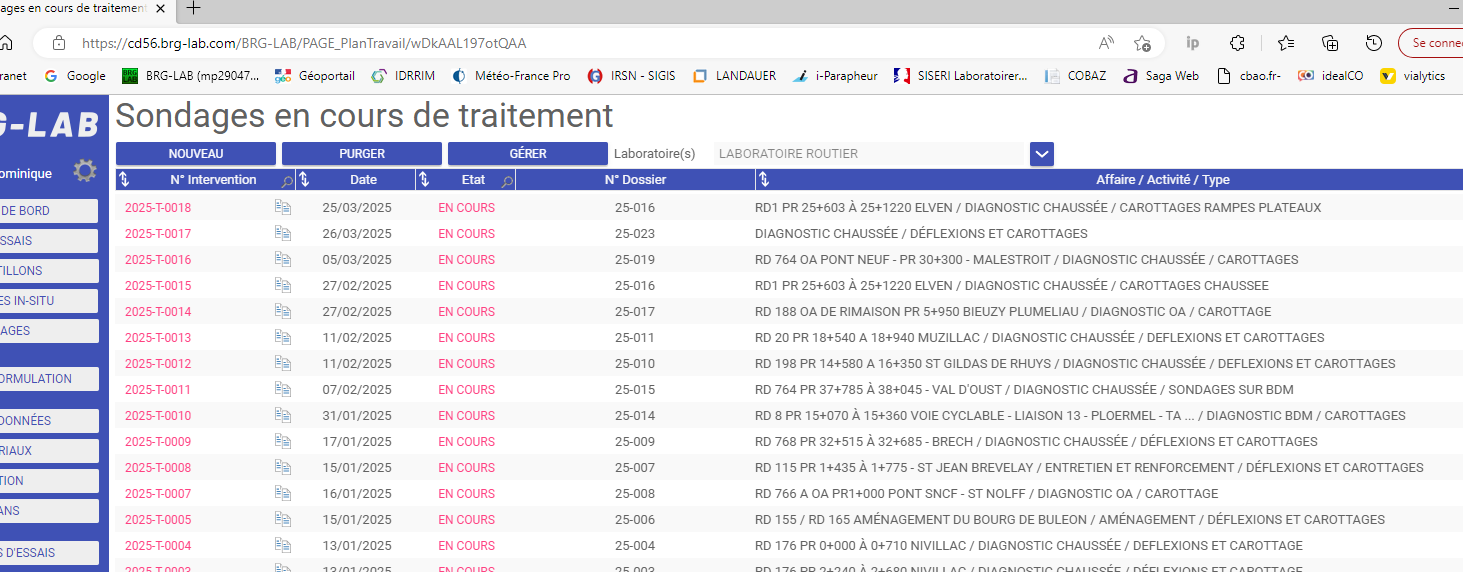
Task: Open the Météo-France Pro bookmark
Action: (x=511, y=76)
